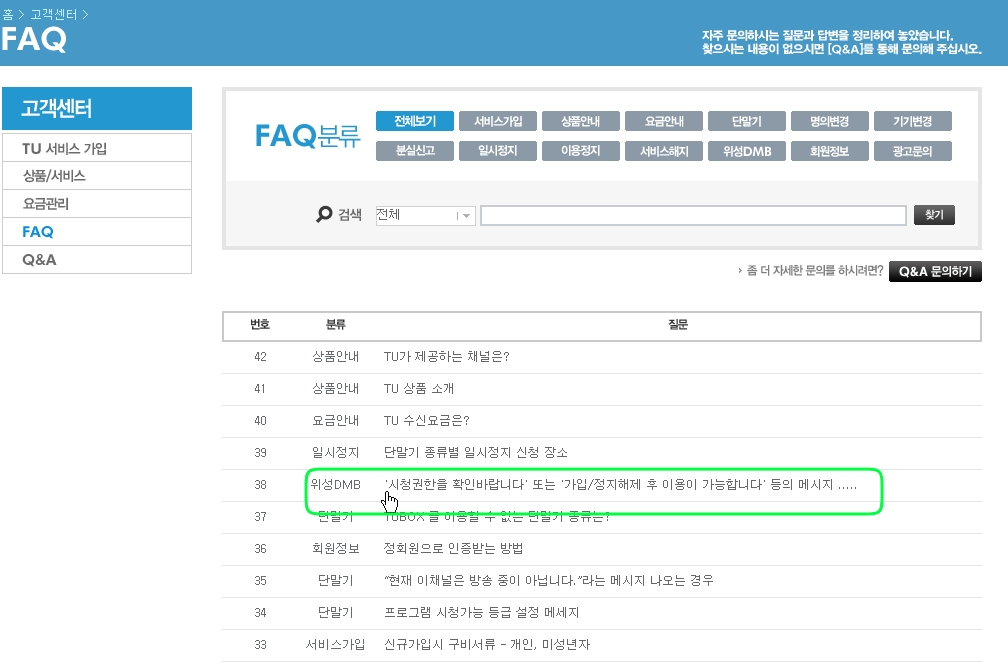This screenshot has height=664, width=1008.
Task: Open question 'TU 상품 소개'
Action: (x=418, y=389)
